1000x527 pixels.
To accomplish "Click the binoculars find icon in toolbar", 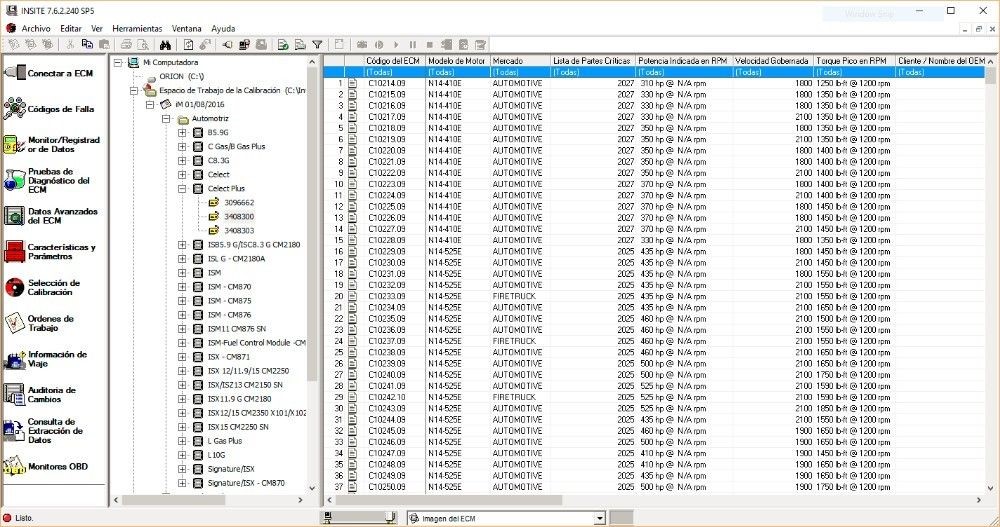I will pyautogui.click(x=165, y=45).
